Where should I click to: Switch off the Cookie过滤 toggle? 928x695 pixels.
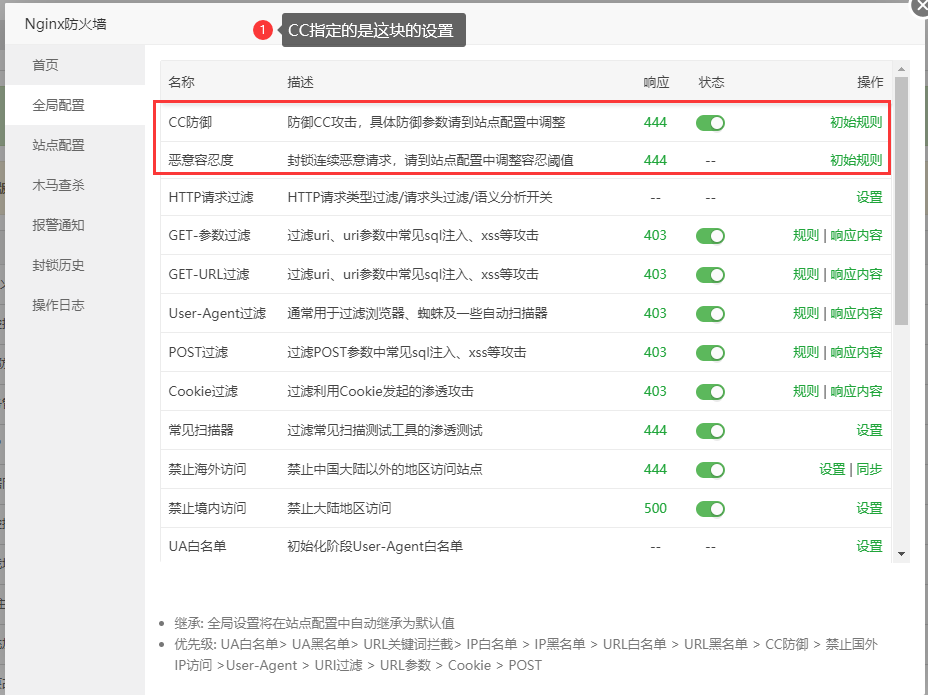(x=710, y=391)
